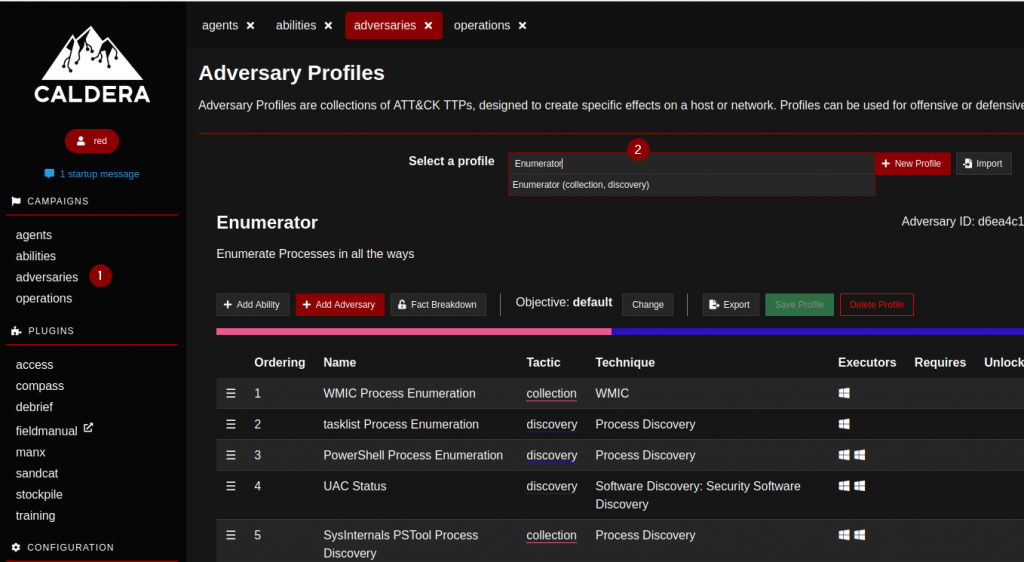
Task: Click the drag handle for tasklist Process Enumeration
Action: 231,424
